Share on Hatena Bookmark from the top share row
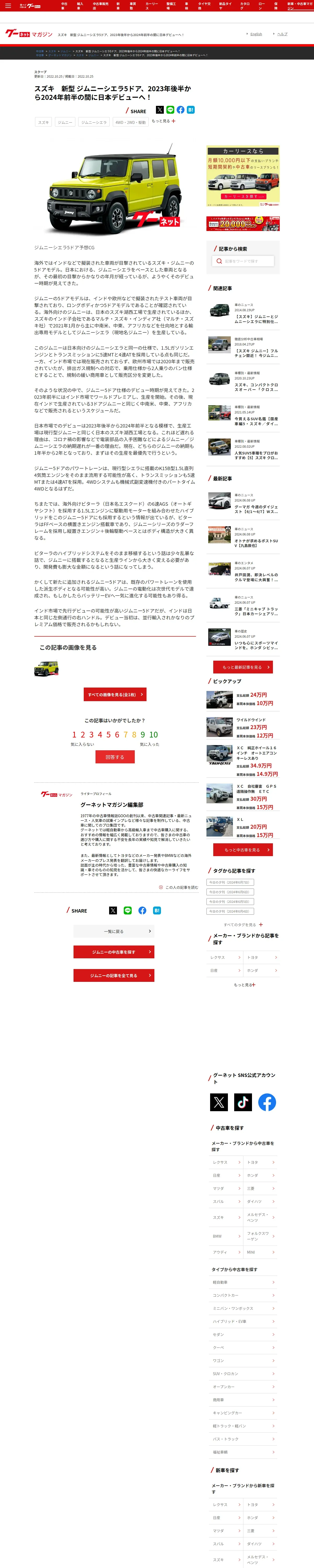This screenshot has width=314, height=1568. click(x=191, y=110)
